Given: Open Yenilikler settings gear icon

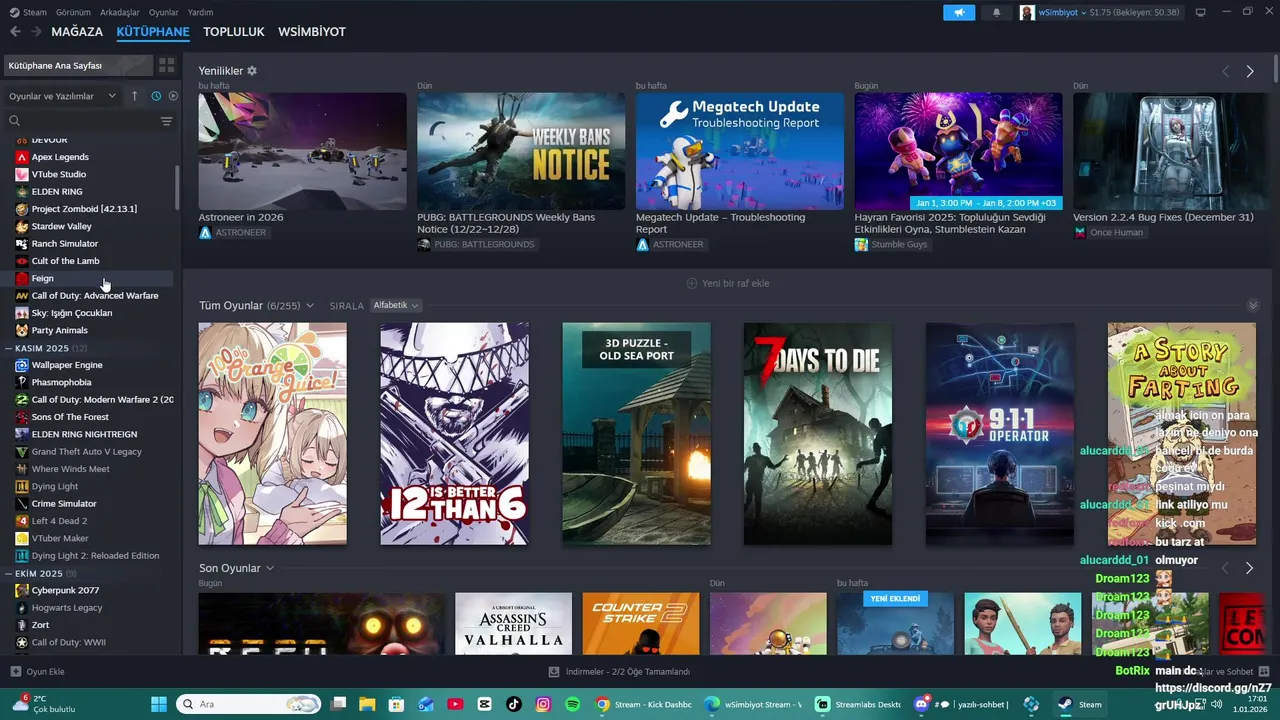Looking at the screenshot, I should (x=252, y=71).
